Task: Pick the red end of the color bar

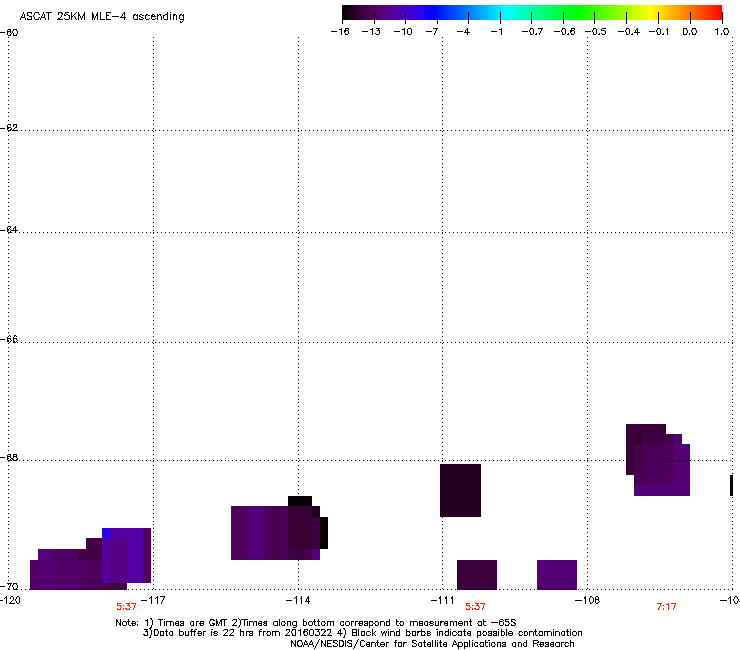Action: (x=715, y=13)
